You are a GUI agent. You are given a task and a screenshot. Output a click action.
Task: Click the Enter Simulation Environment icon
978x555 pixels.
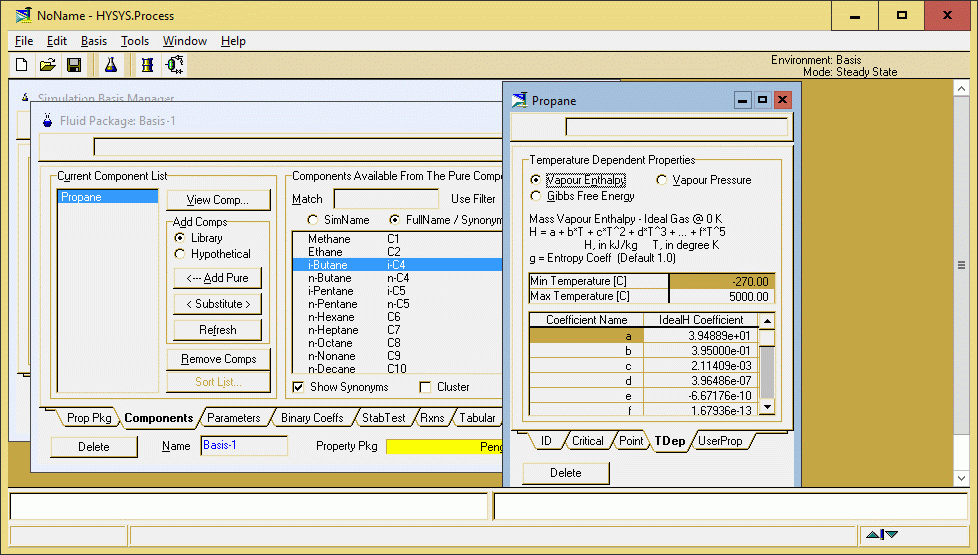(175, 65)
